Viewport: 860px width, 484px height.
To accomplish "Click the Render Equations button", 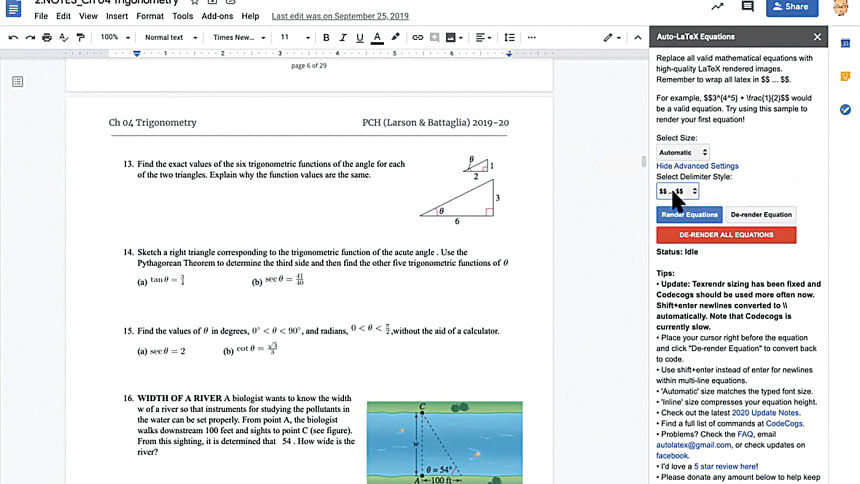I will 688,214.
